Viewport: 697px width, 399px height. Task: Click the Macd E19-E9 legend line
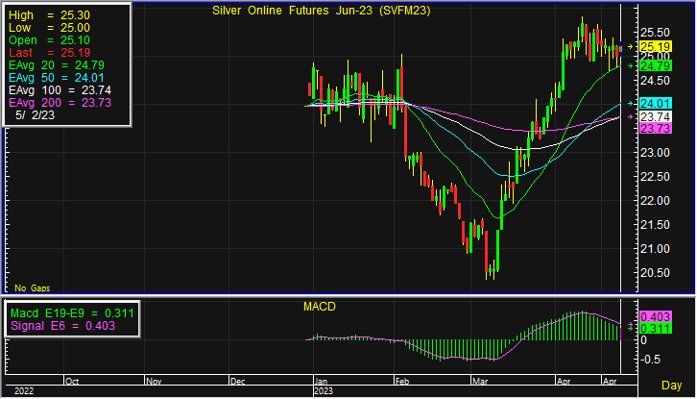click(x=72, y=313)
